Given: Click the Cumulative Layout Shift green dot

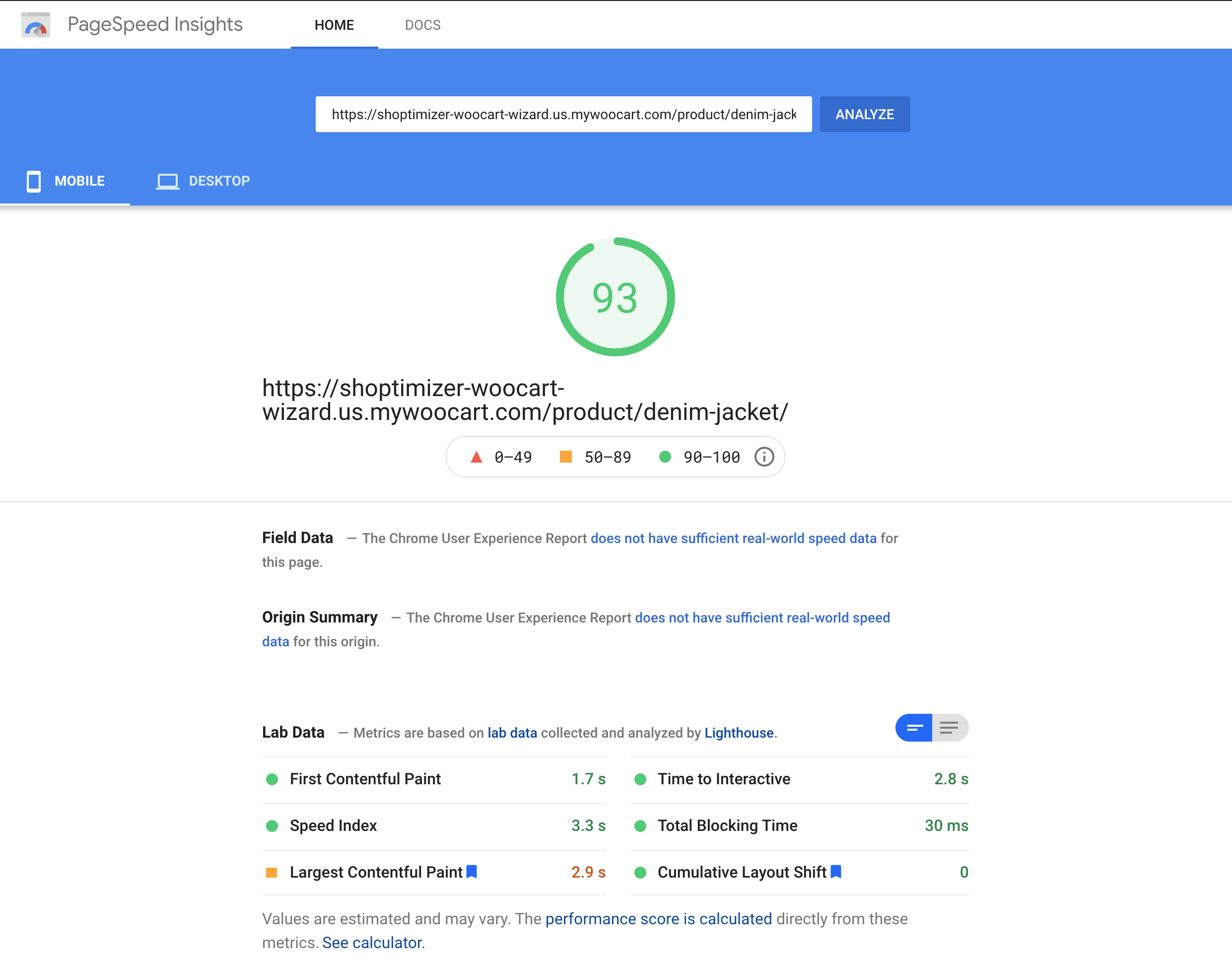Looking at the screenshot, I should pyautogui.click(x=640, y=873).
